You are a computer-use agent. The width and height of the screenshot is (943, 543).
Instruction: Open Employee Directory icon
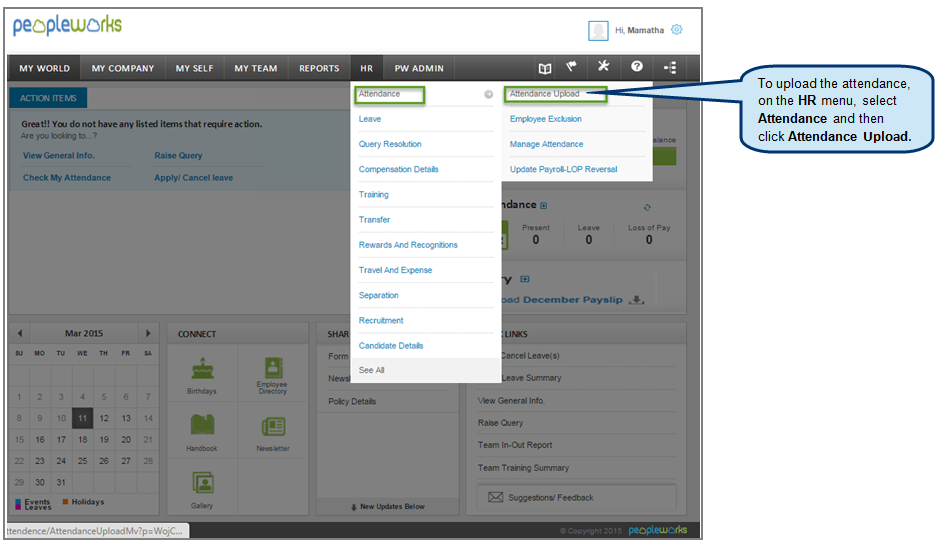pyautogui.click(x=273, y=368)
